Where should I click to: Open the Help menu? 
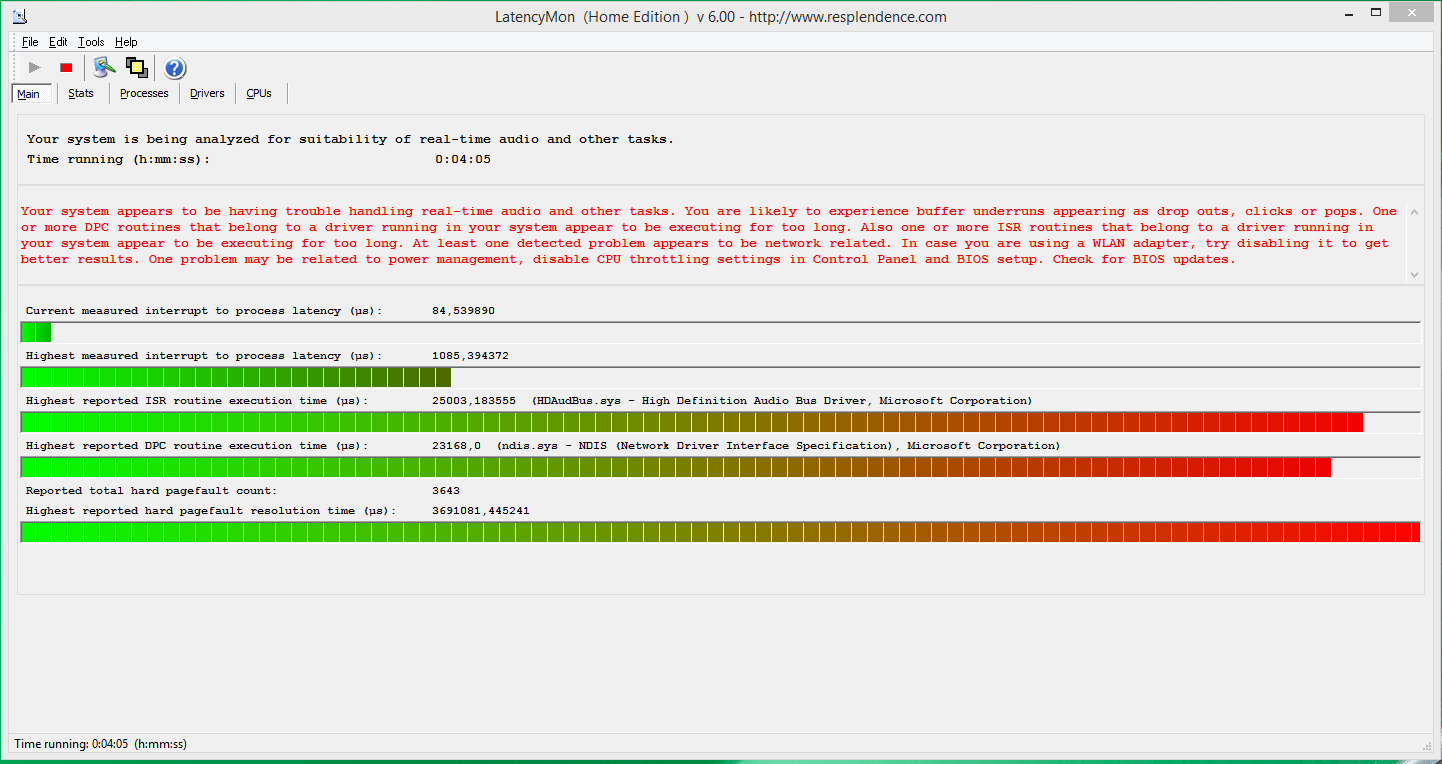tap(126, 42)
